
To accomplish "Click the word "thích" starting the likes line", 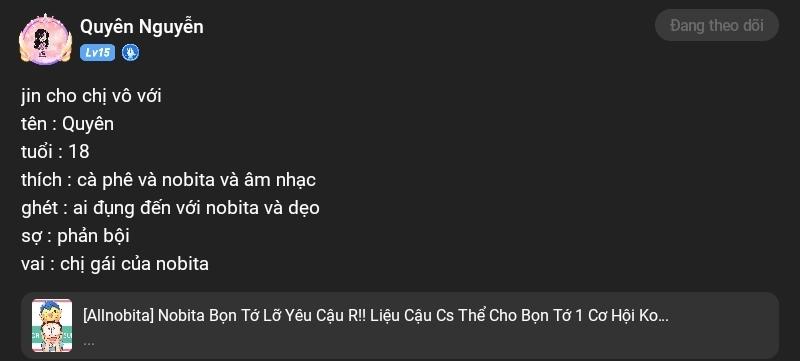I will [42, 180].
